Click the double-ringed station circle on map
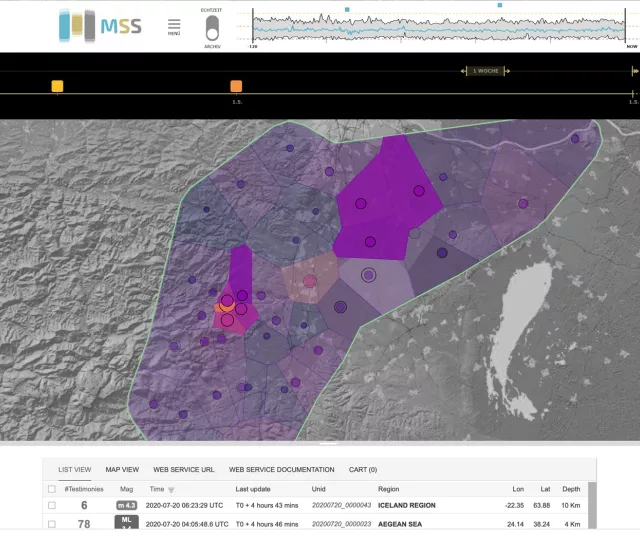640x555 pixels. coord(369,274)
